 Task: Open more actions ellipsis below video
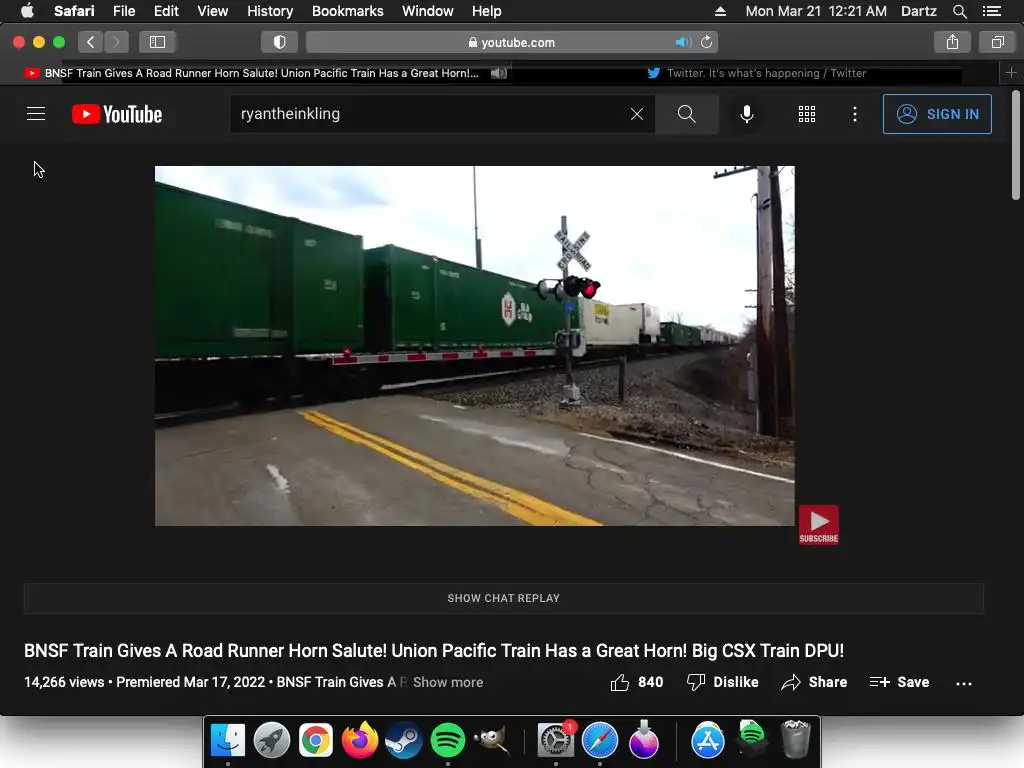tap(964, 683)
